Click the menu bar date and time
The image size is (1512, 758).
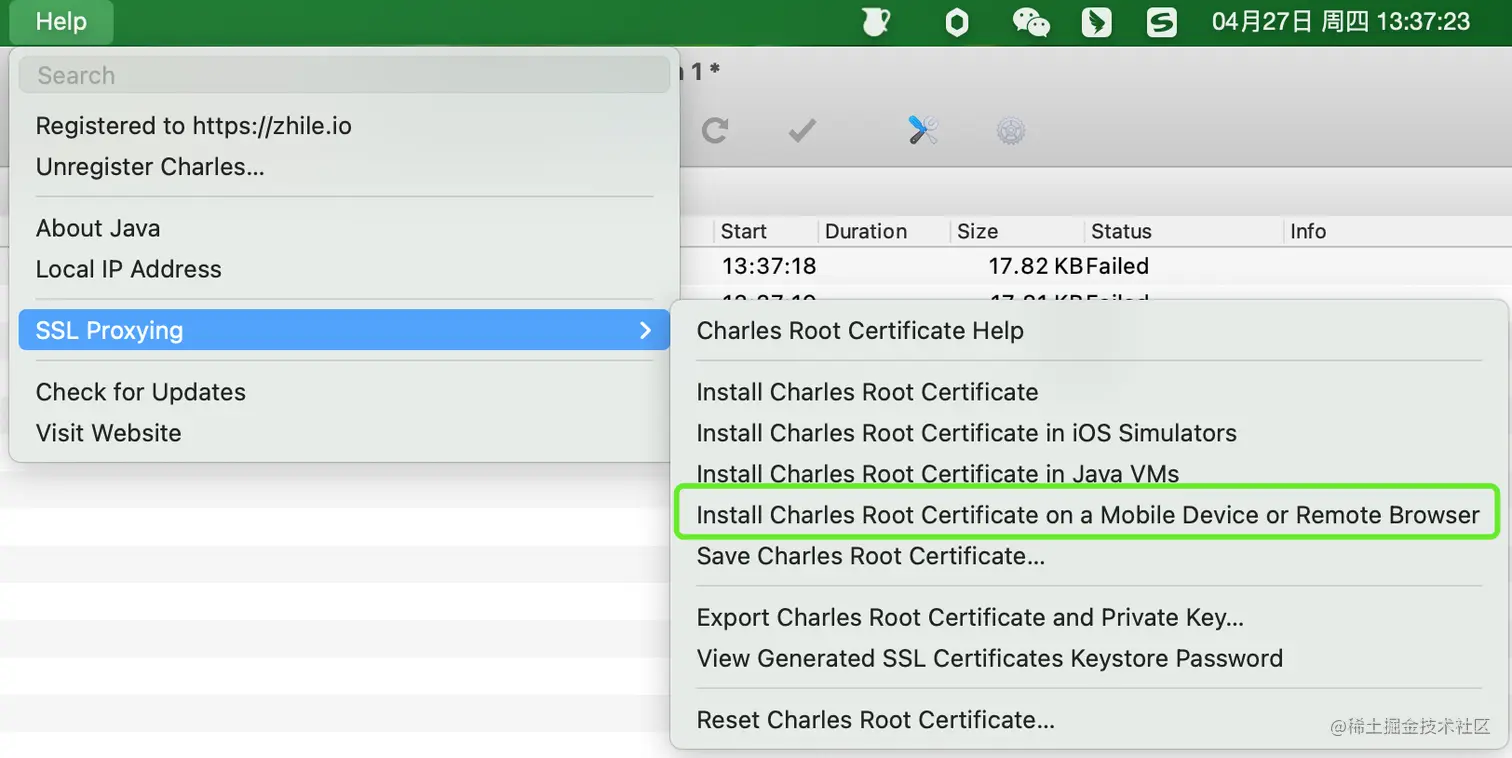point(1341,21)
